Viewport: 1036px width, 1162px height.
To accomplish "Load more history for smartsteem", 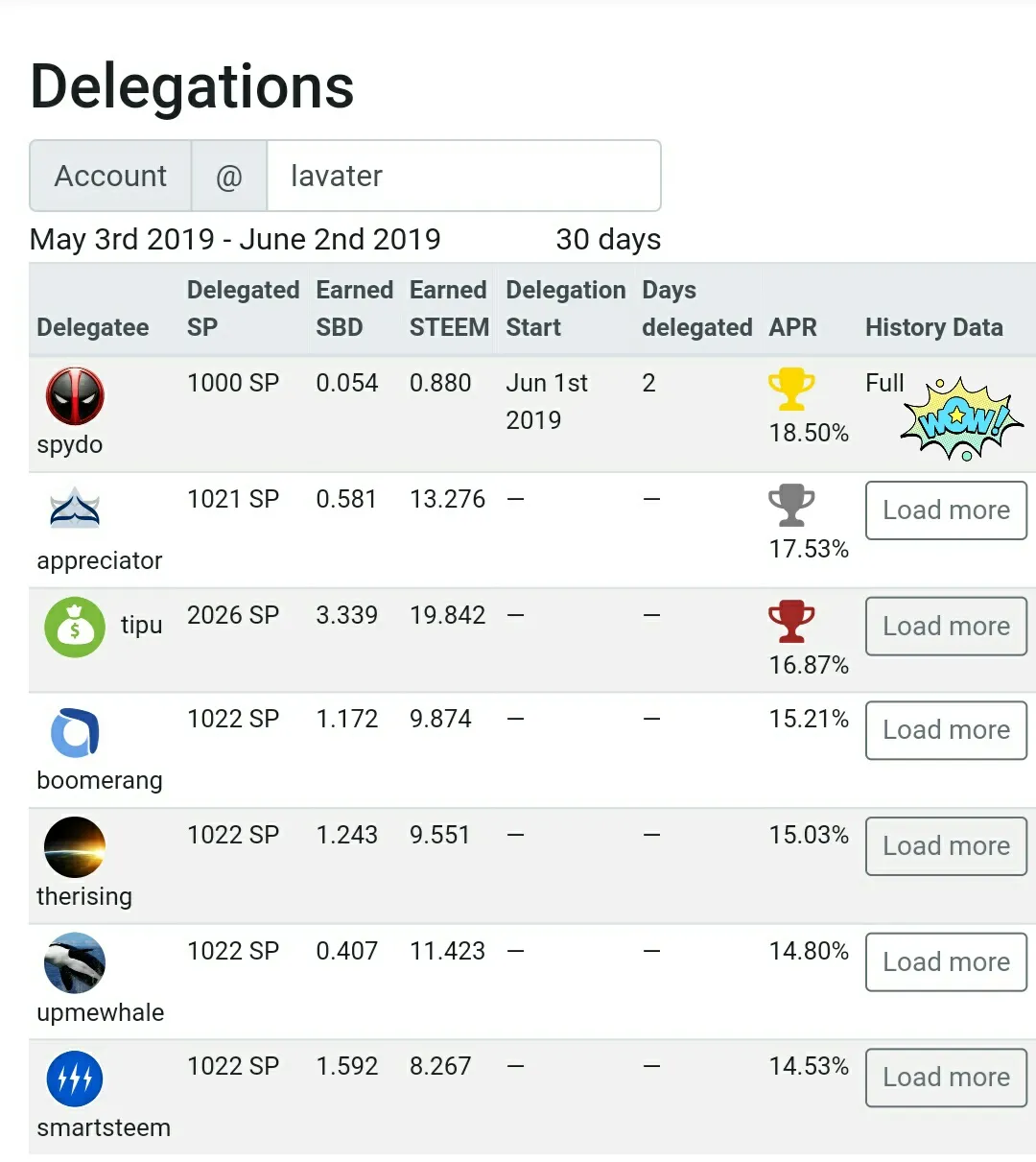I will pyautogui.click(x=946, y=1078).
